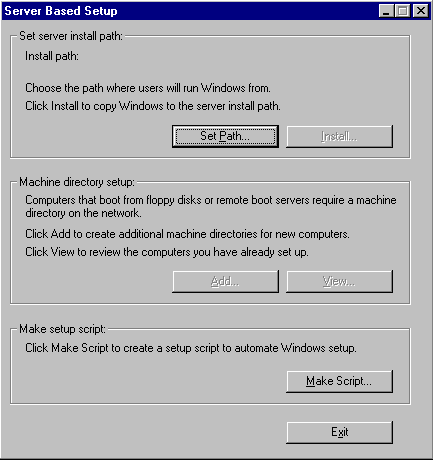Screen dimensions: 433x460
Task: Click the Make Script button
Action: coord(339,381)
